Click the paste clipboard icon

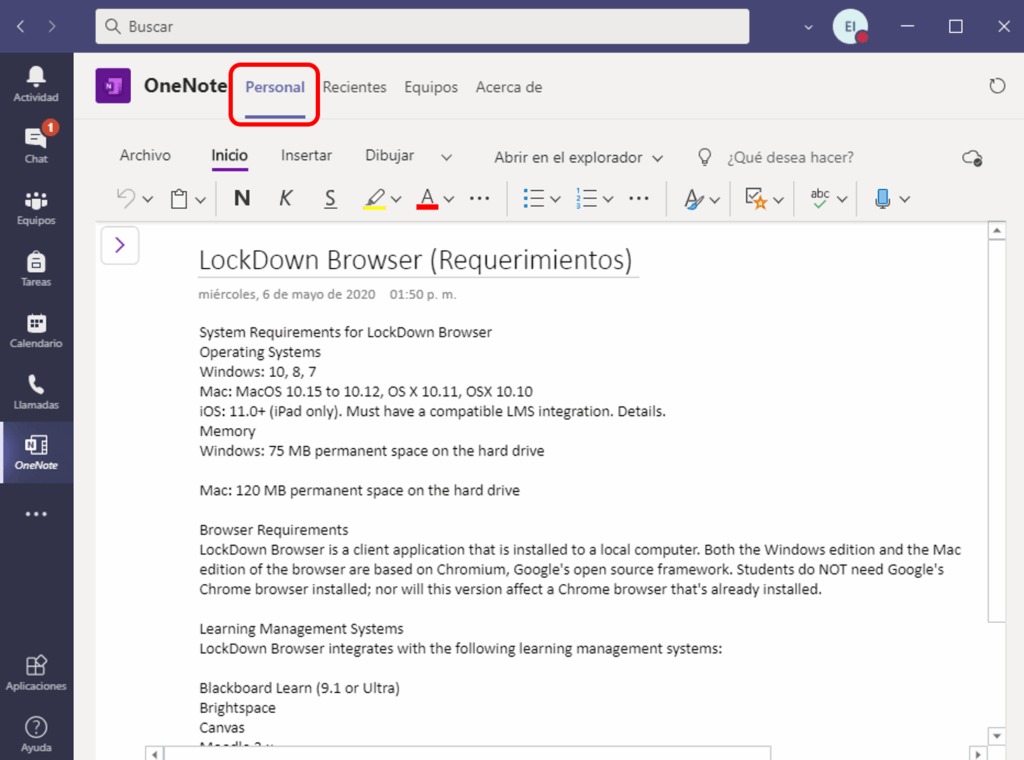[179, 199]
